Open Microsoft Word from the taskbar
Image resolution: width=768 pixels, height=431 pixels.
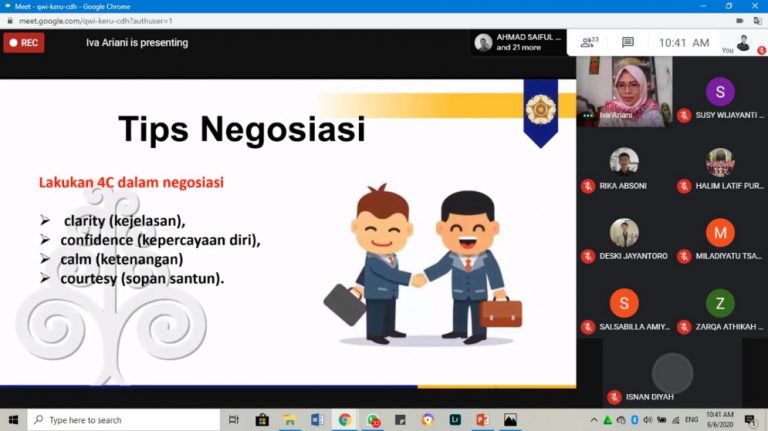(317, 420)
